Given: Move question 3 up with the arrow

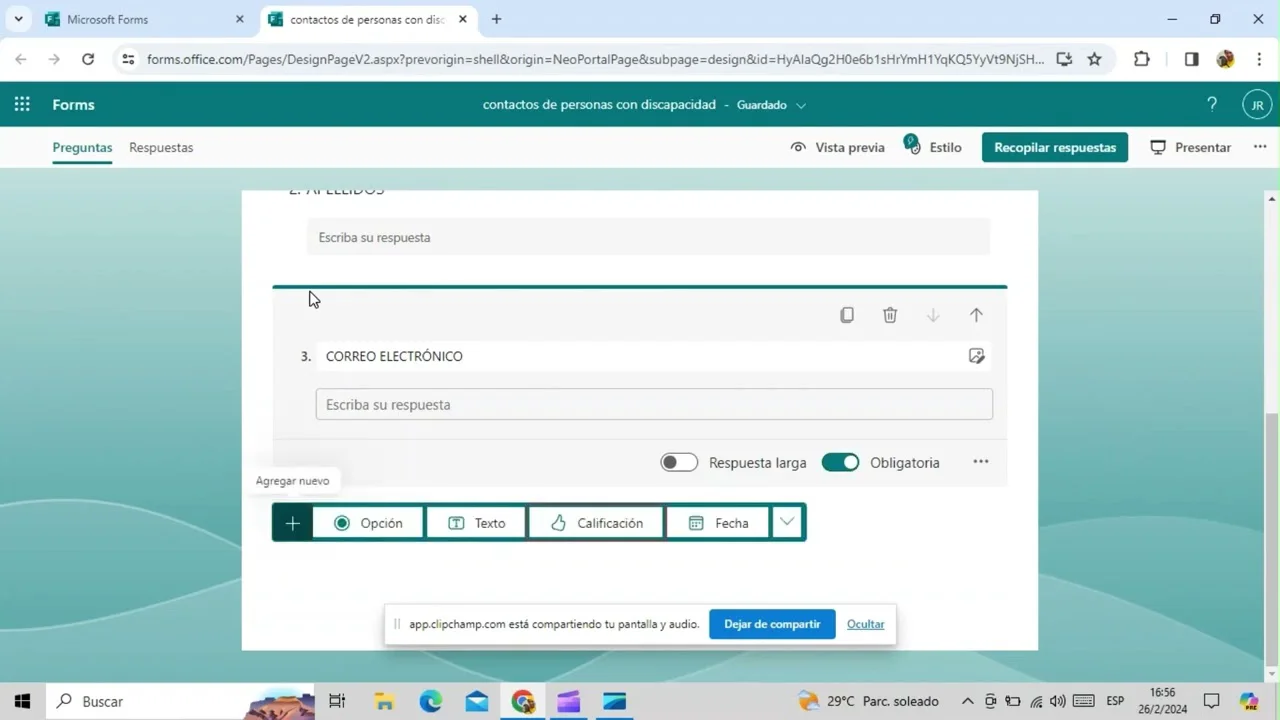Looking at the screenshot, I should pos(976,315).
